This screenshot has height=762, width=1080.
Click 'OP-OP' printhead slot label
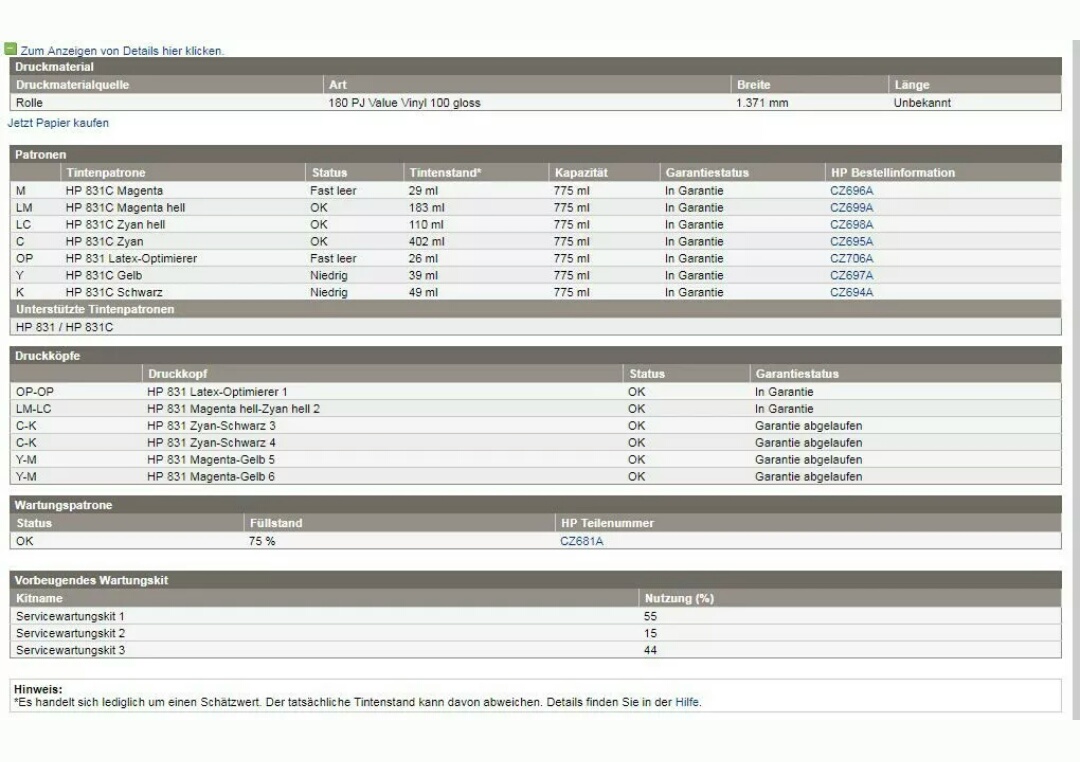pyautogui.click(x=34, y=392)
